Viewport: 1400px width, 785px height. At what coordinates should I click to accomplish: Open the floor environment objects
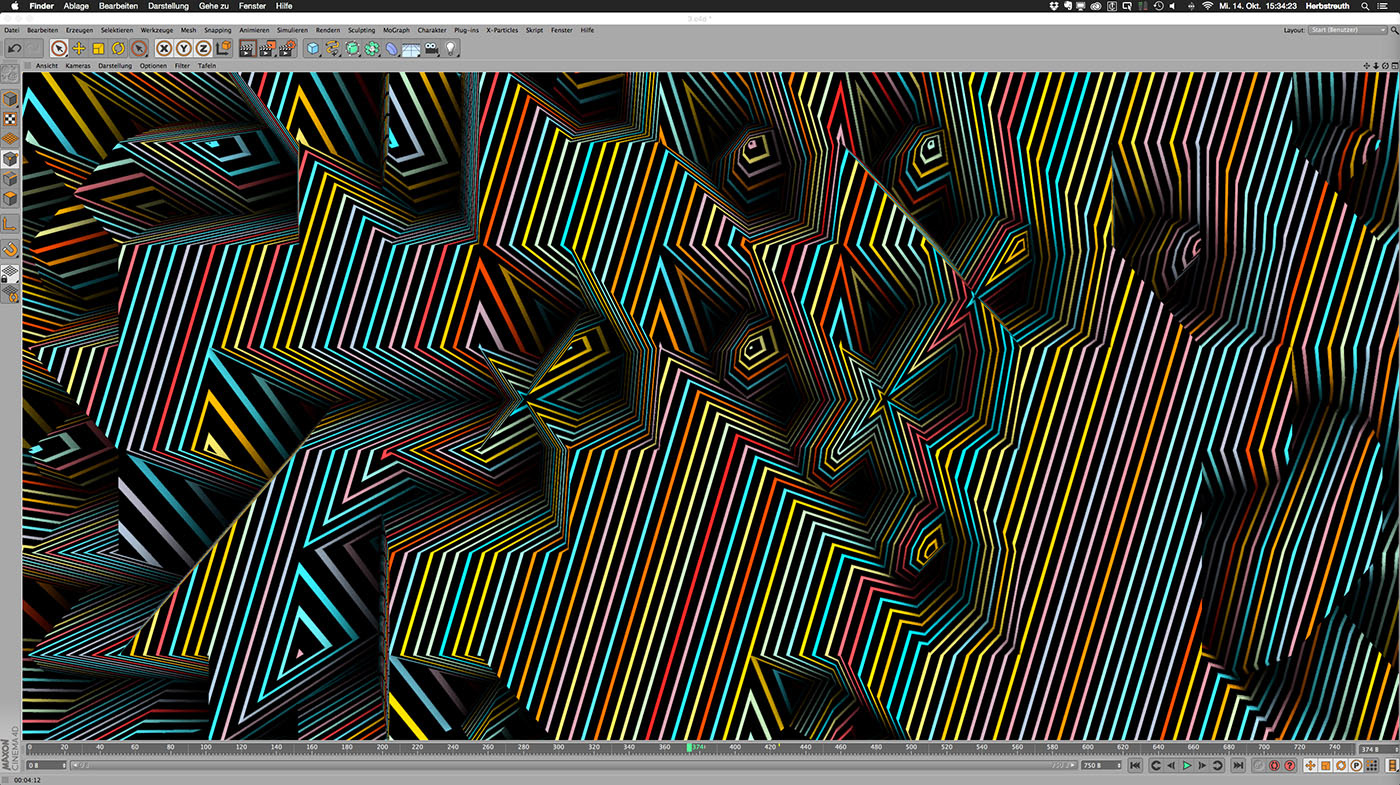410,48
